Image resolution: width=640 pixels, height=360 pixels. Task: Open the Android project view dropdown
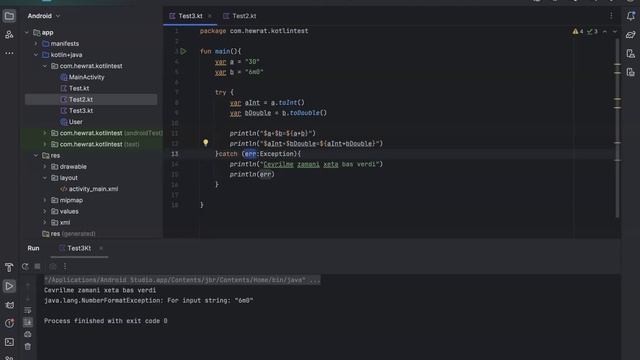click(x=44, y=16)
